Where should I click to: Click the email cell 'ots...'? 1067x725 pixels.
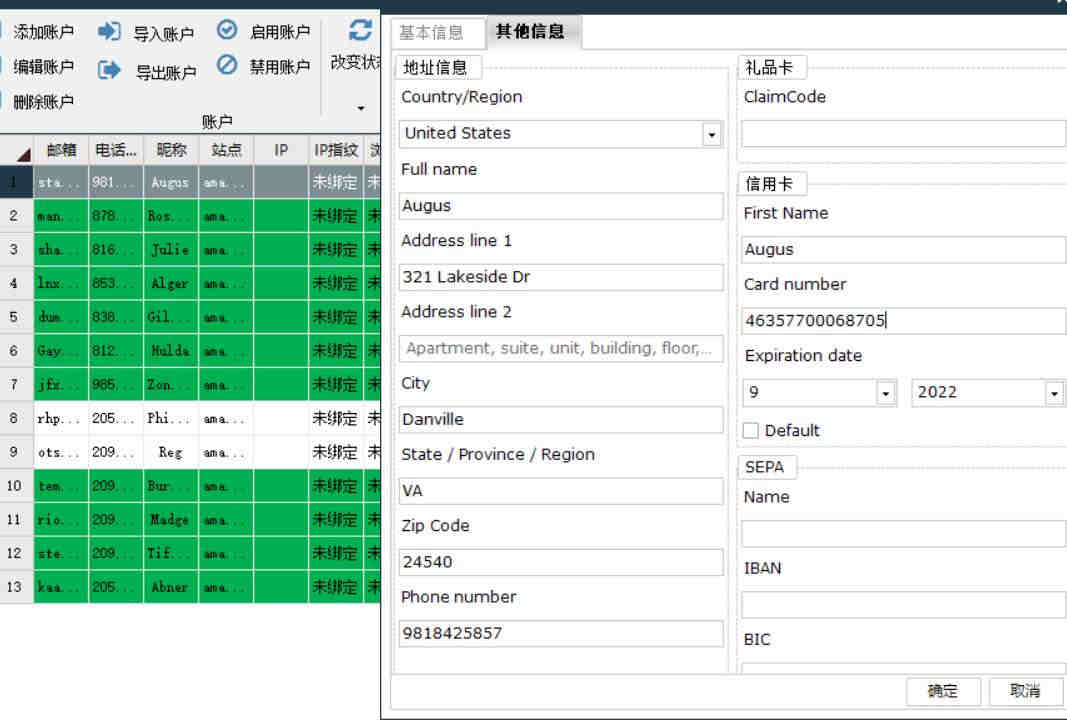(61, 452)
